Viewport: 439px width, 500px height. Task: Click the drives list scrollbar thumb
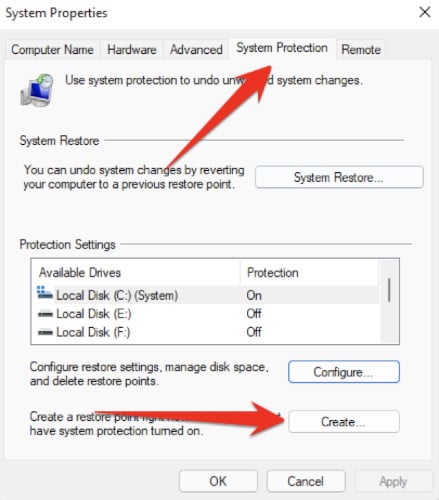point(389,290)
